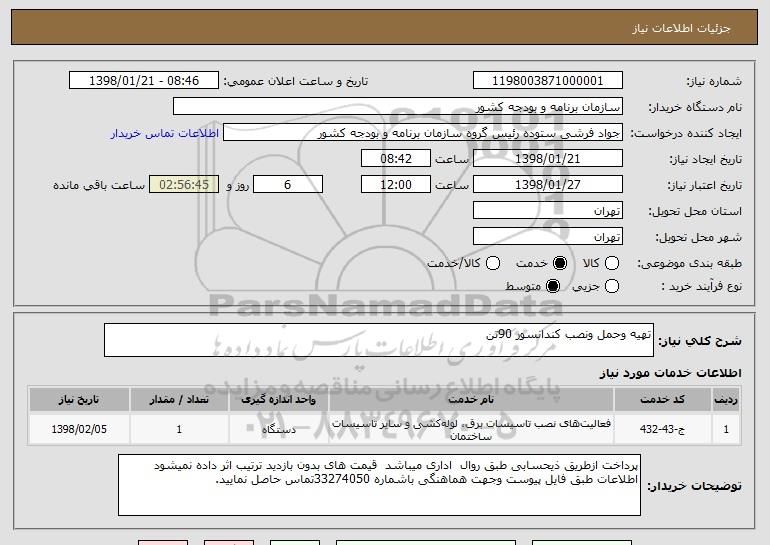Select the کالا radio button
Image resolution: width=770 pixels, height=545 pixels.
[x=612, y=264]
